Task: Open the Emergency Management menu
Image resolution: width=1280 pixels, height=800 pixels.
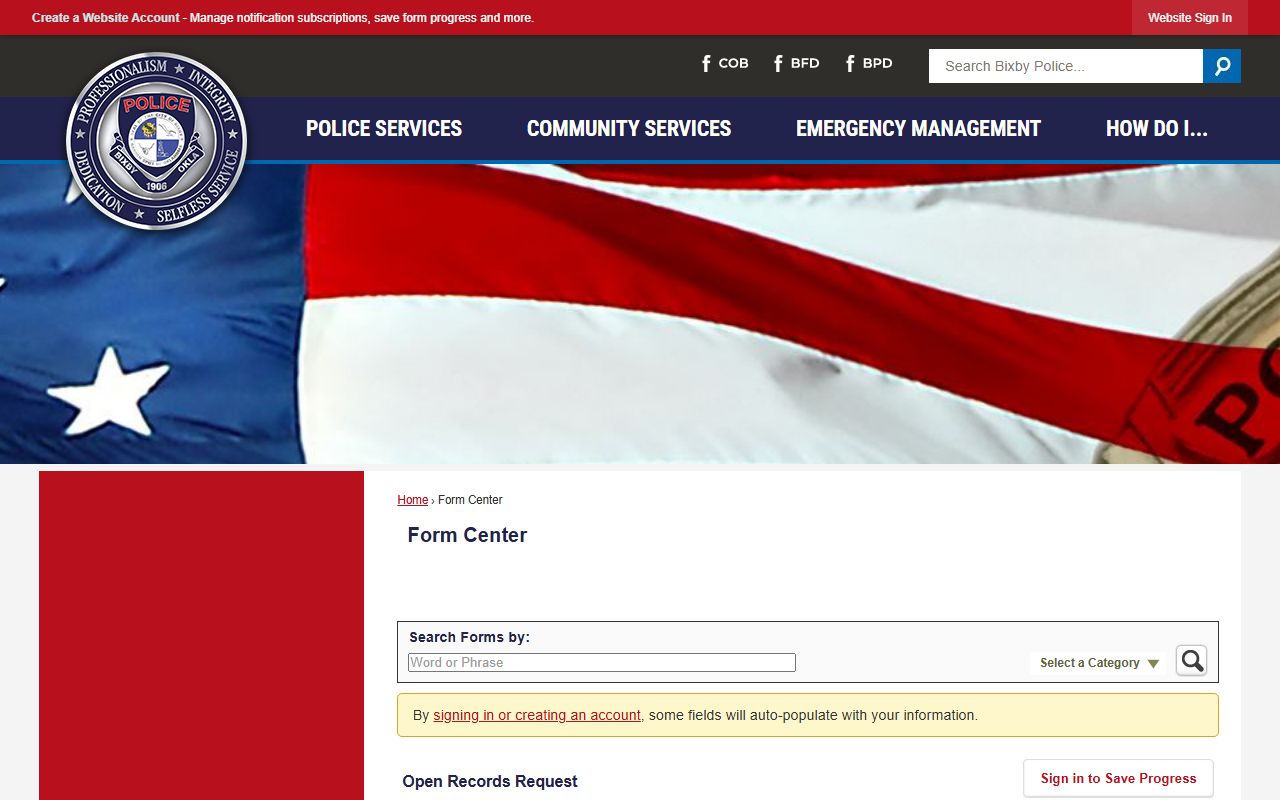Action: coord(918,129)
